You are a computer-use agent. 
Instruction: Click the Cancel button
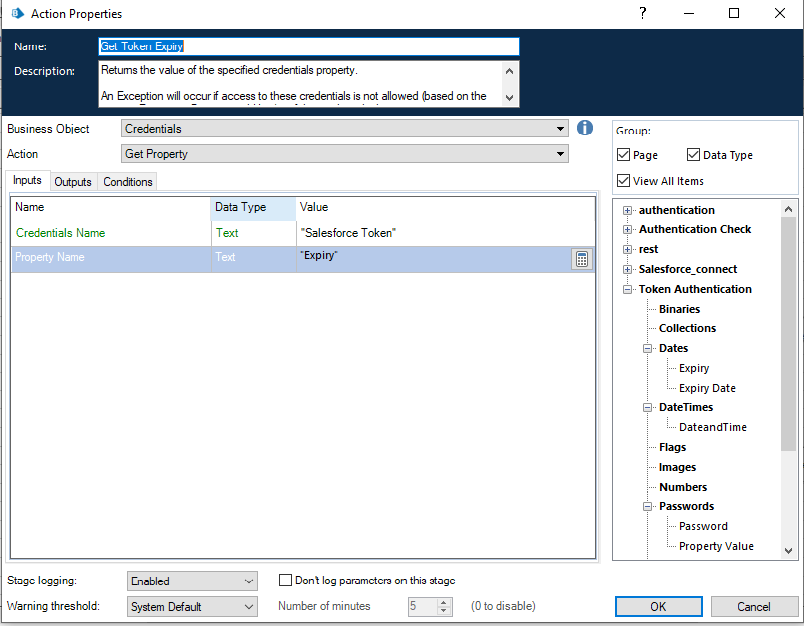tap(754, 607)
